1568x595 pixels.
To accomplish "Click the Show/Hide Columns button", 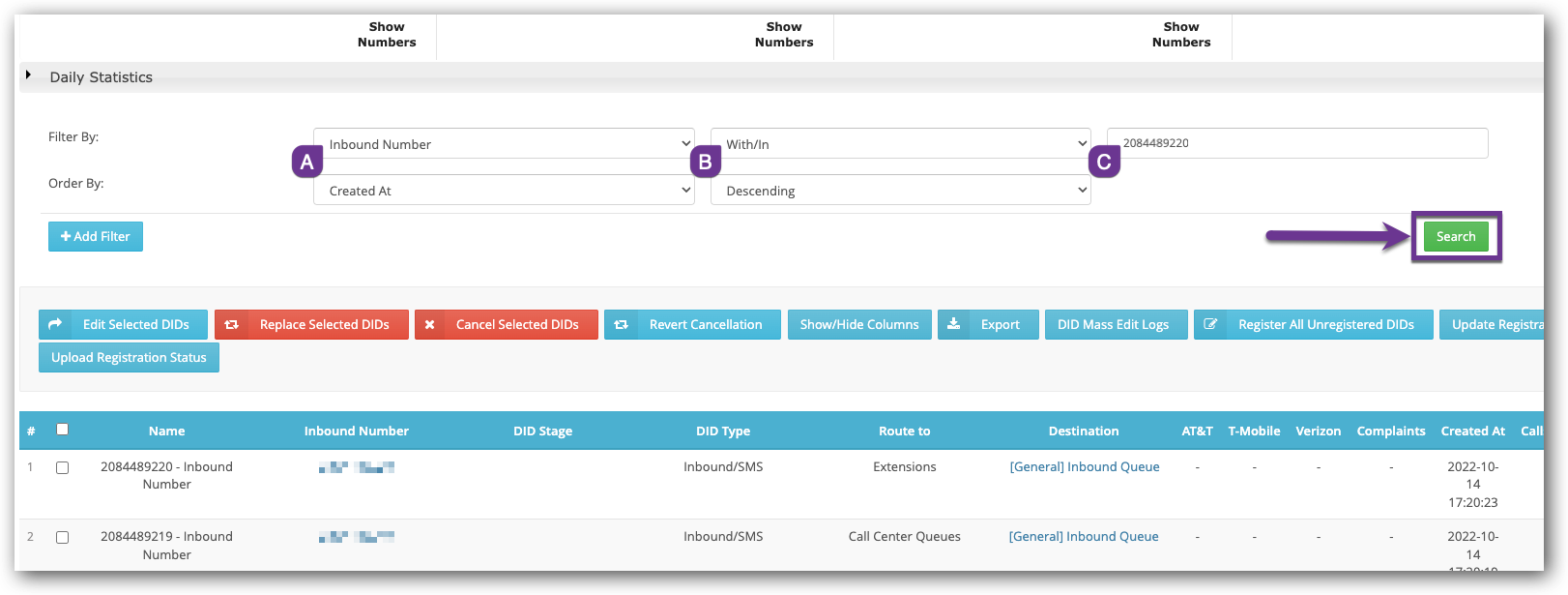I will click(x=859, y=325).
